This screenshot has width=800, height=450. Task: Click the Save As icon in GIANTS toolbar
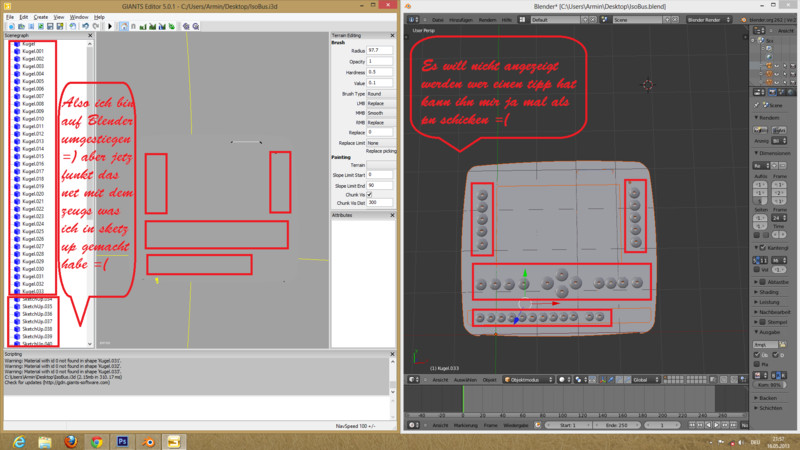60,26
